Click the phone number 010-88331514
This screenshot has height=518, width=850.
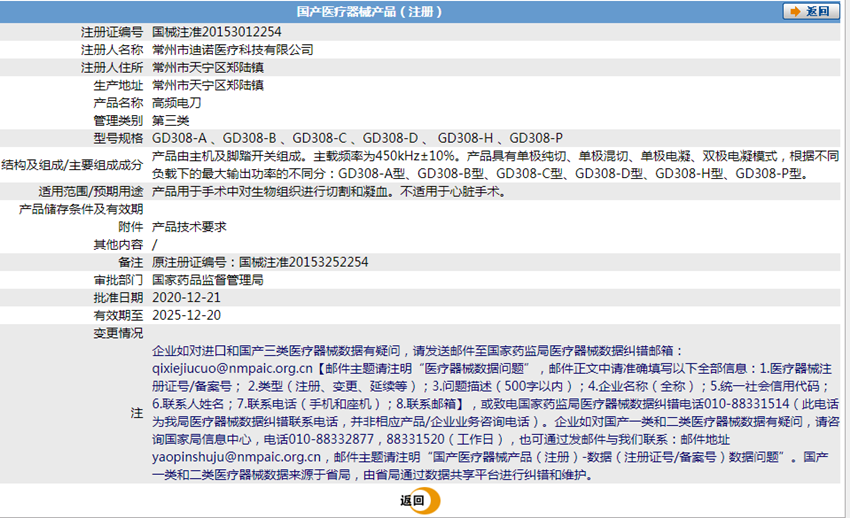tap(746, 404)
